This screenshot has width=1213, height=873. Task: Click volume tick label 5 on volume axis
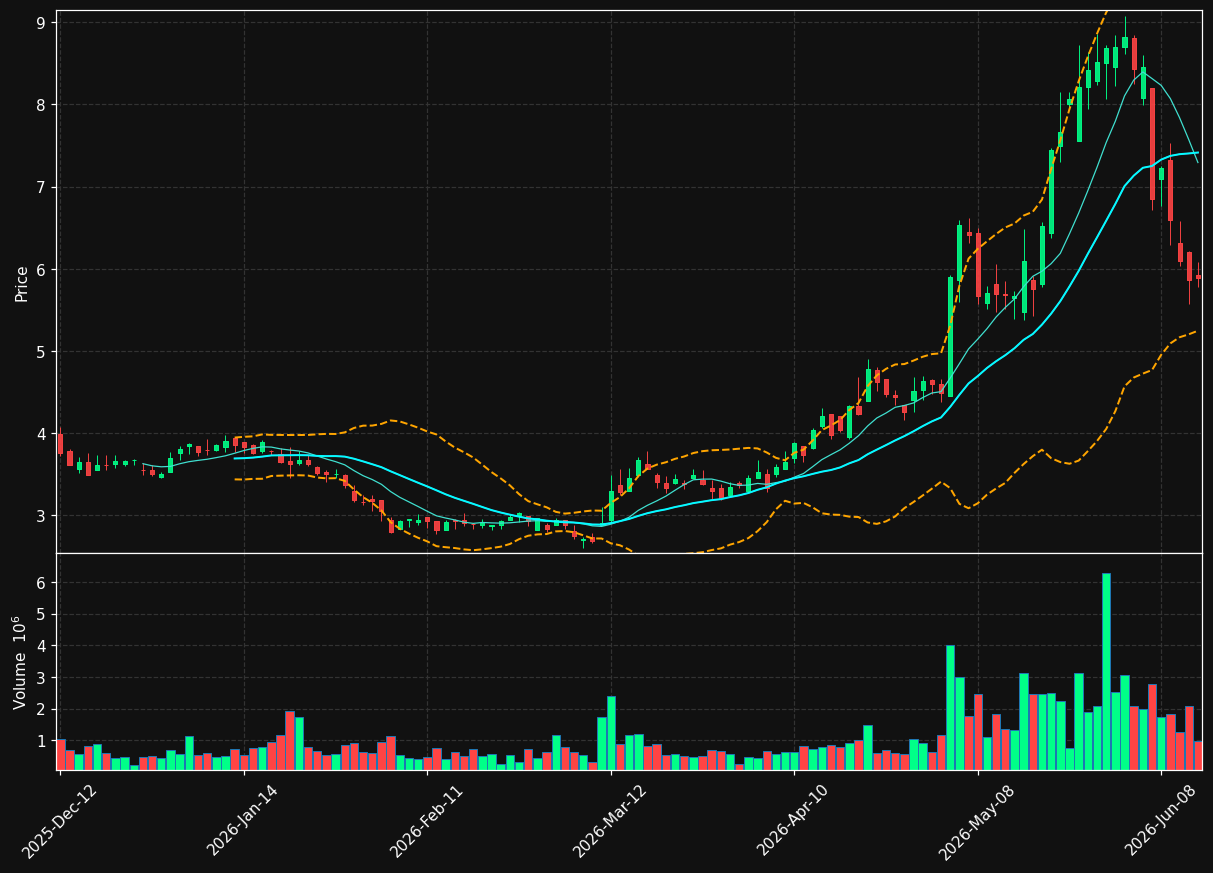41,614
